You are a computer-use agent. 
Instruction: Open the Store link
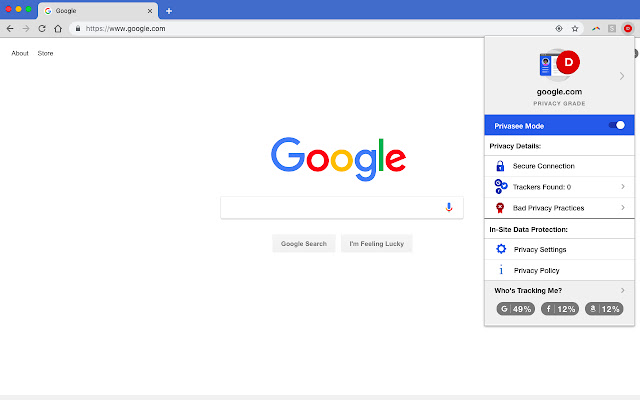(x=45, y=53)
